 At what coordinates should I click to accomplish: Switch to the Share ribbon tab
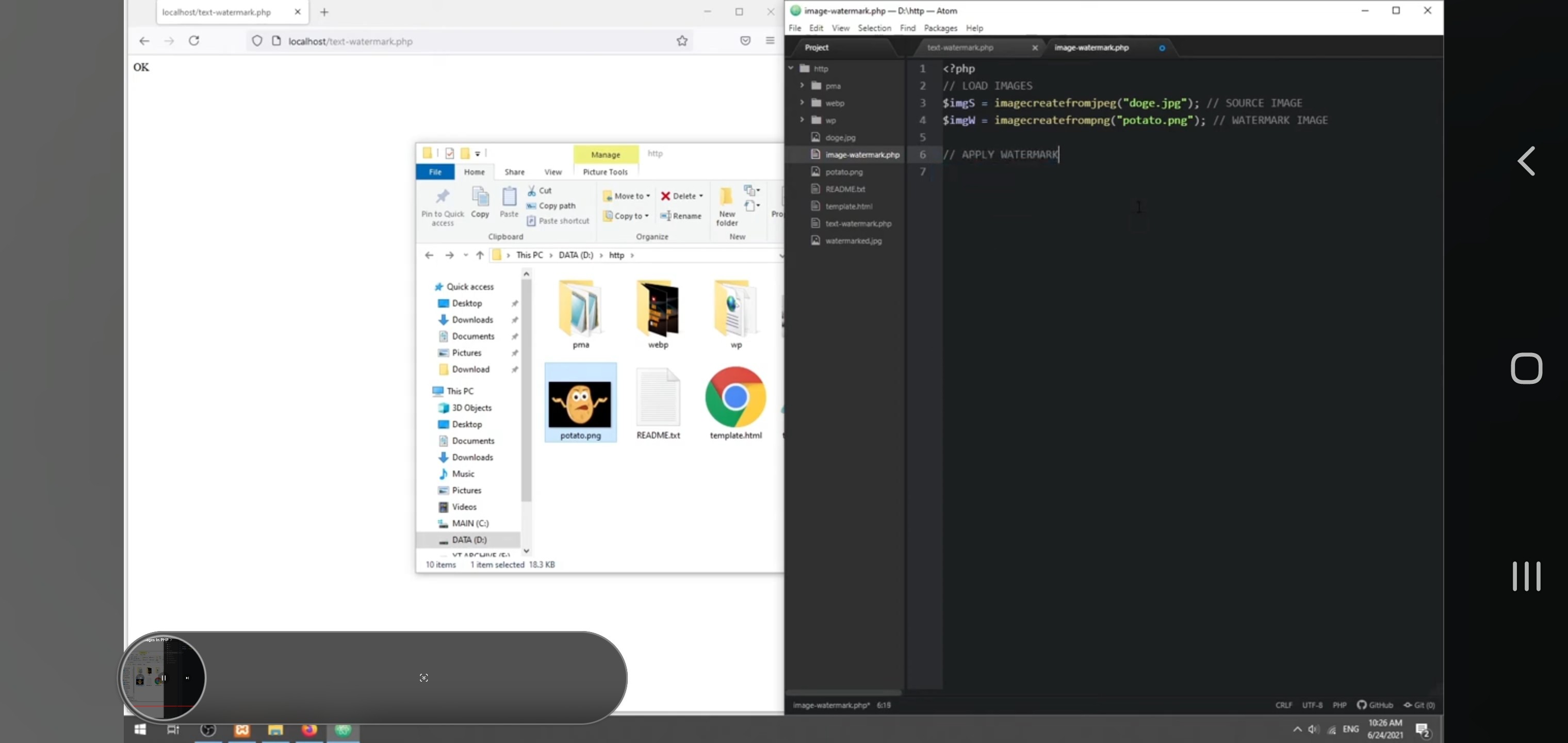click(x=514, y=172)
